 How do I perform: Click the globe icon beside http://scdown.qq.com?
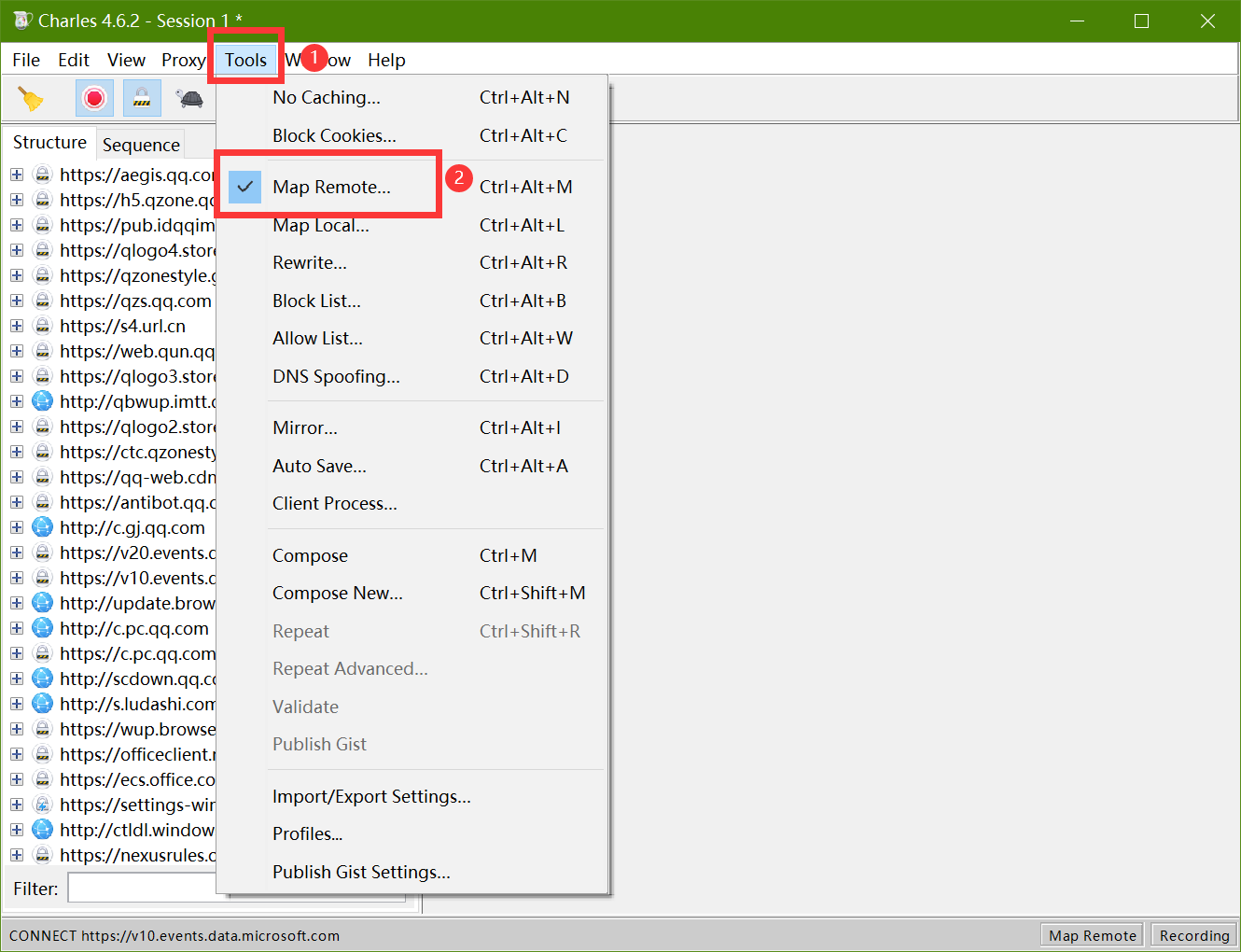click(x=43, y=678)
